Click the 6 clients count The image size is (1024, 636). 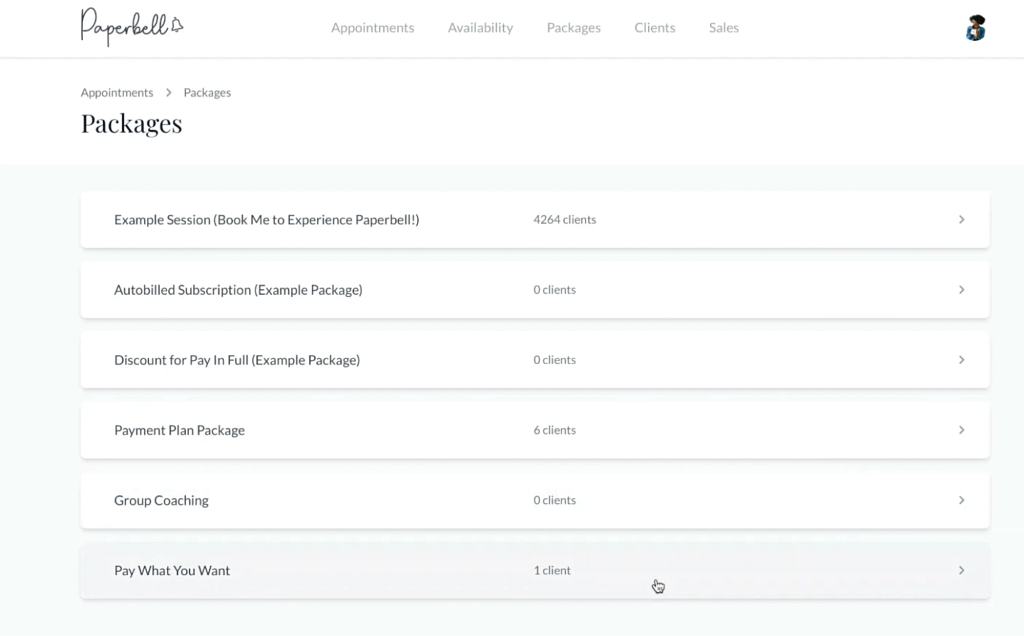tap(554, 430)
